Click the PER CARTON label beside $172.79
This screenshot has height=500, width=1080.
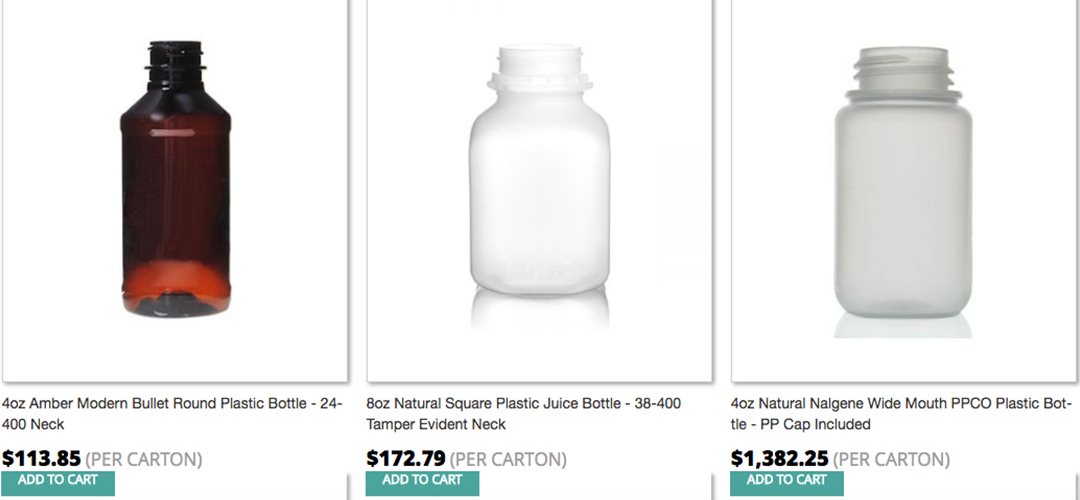[x=508, y=460]
